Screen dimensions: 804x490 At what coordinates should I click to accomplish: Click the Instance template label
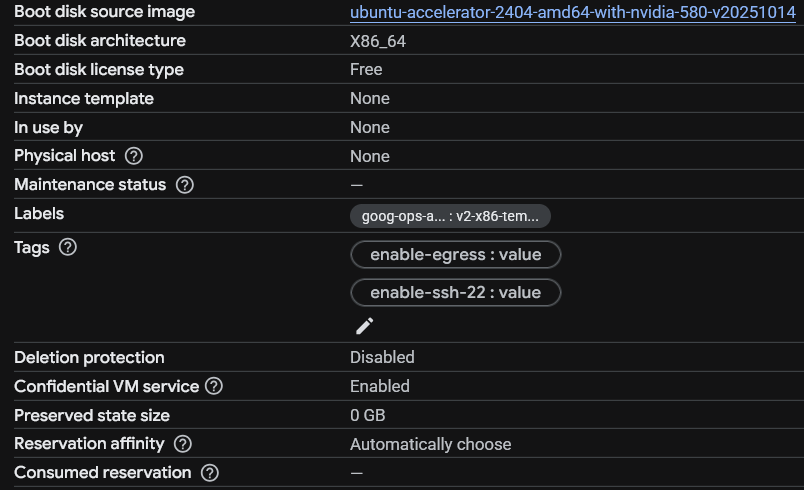[x=84, y=98]
